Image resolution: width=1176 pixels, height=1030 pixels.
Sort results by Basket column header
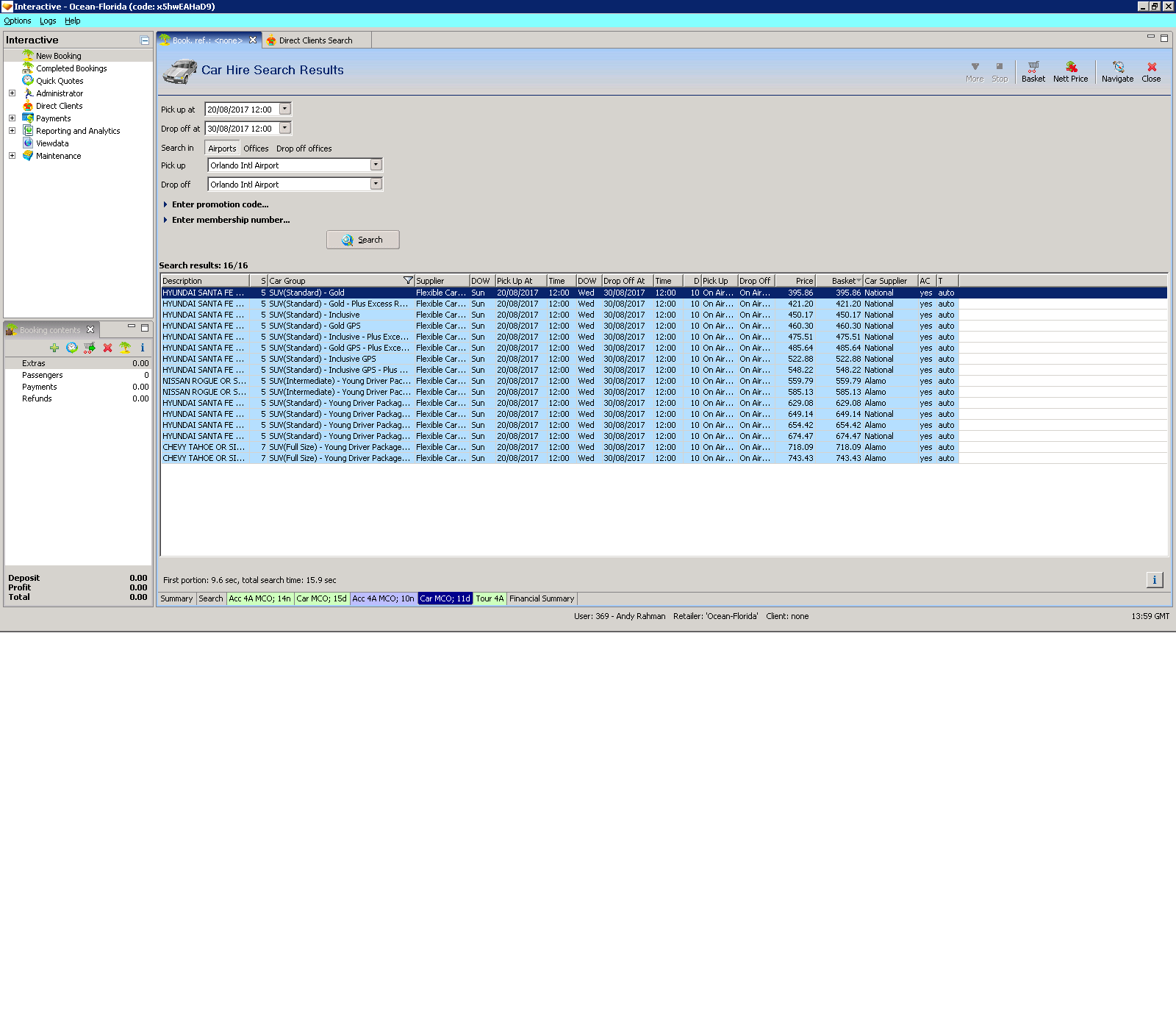[x=839, y=281]
